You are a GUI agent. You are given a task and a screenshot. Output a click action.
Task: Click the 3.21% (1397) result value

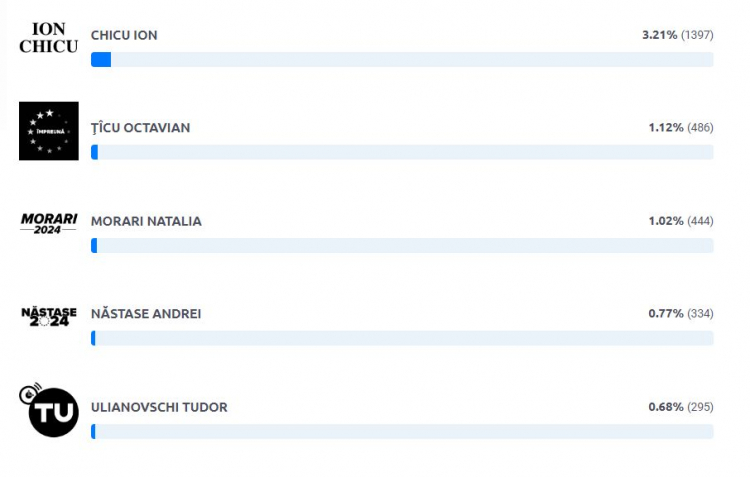click(677, 35)
